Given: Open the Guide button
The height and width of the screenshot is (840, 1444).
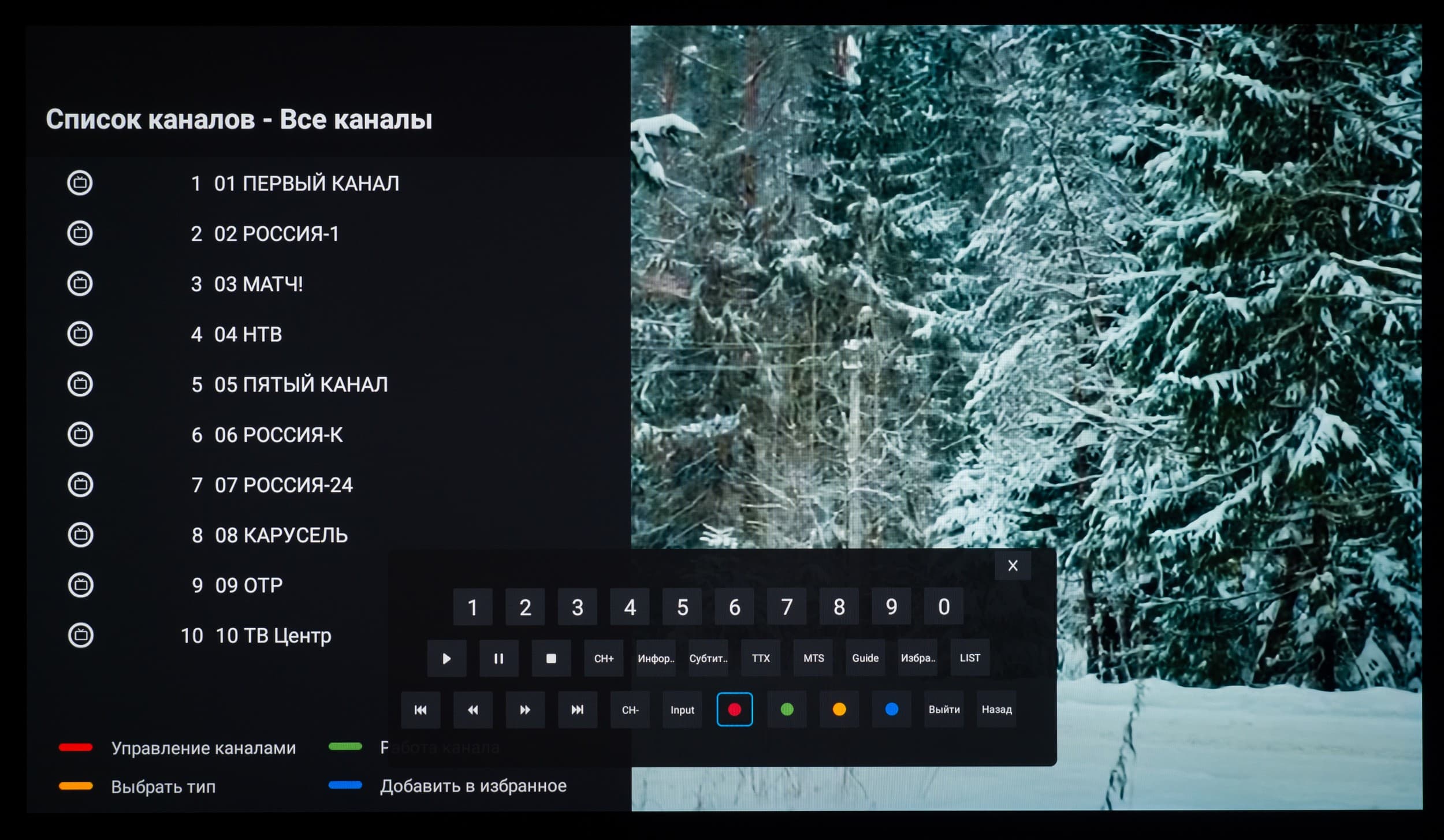Looking at the screenshot, I should (865, 658).
